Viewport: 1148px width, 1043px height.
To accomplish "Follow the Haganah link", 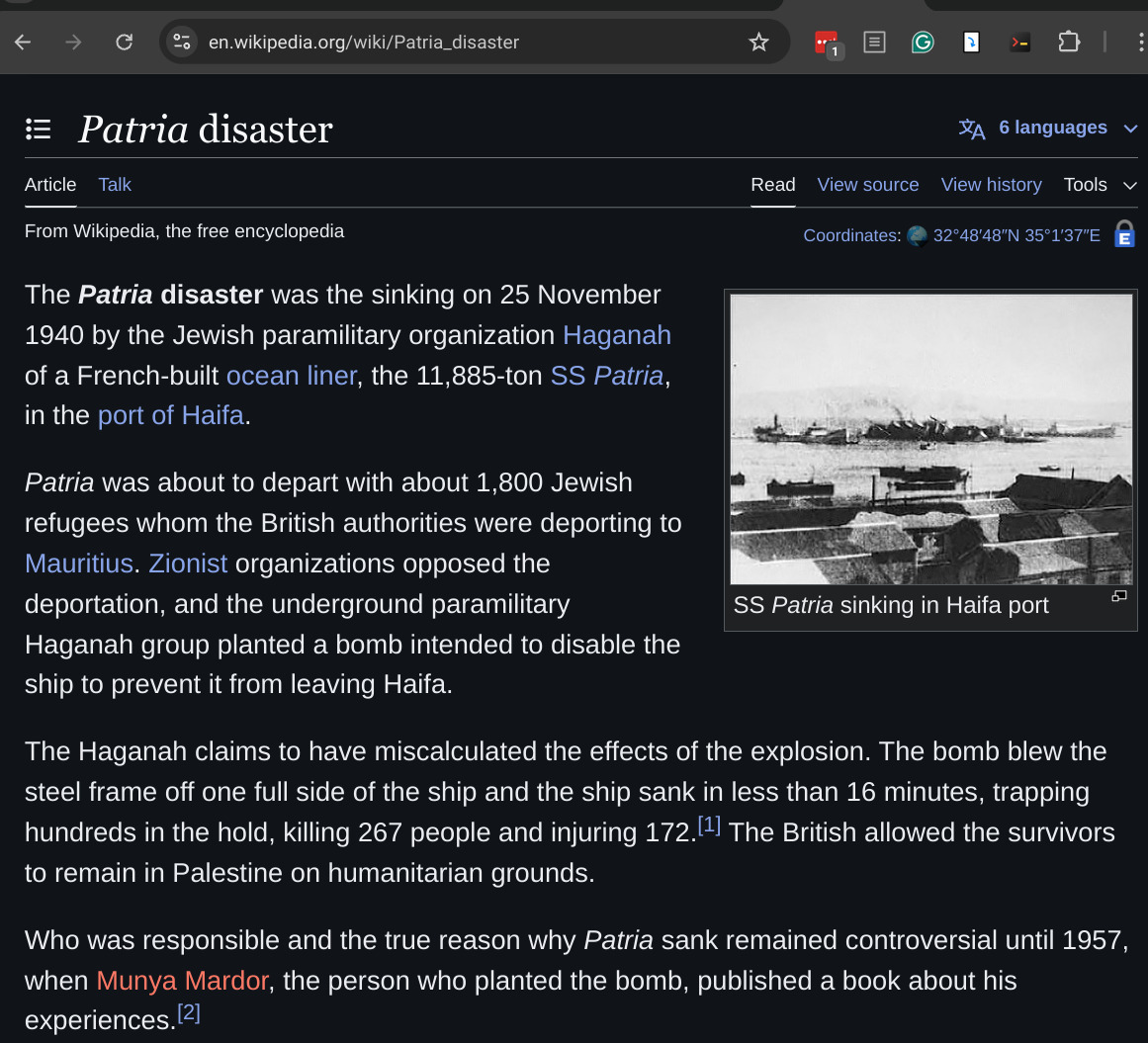I will [616, 335].
